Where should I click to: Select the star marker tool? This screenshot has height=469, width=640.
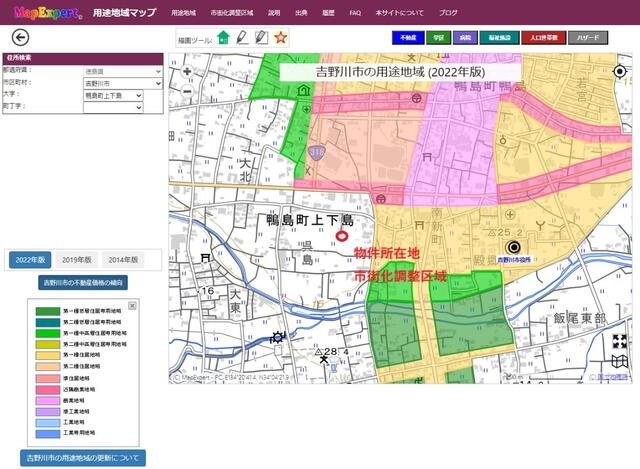[x=281, y=37]
